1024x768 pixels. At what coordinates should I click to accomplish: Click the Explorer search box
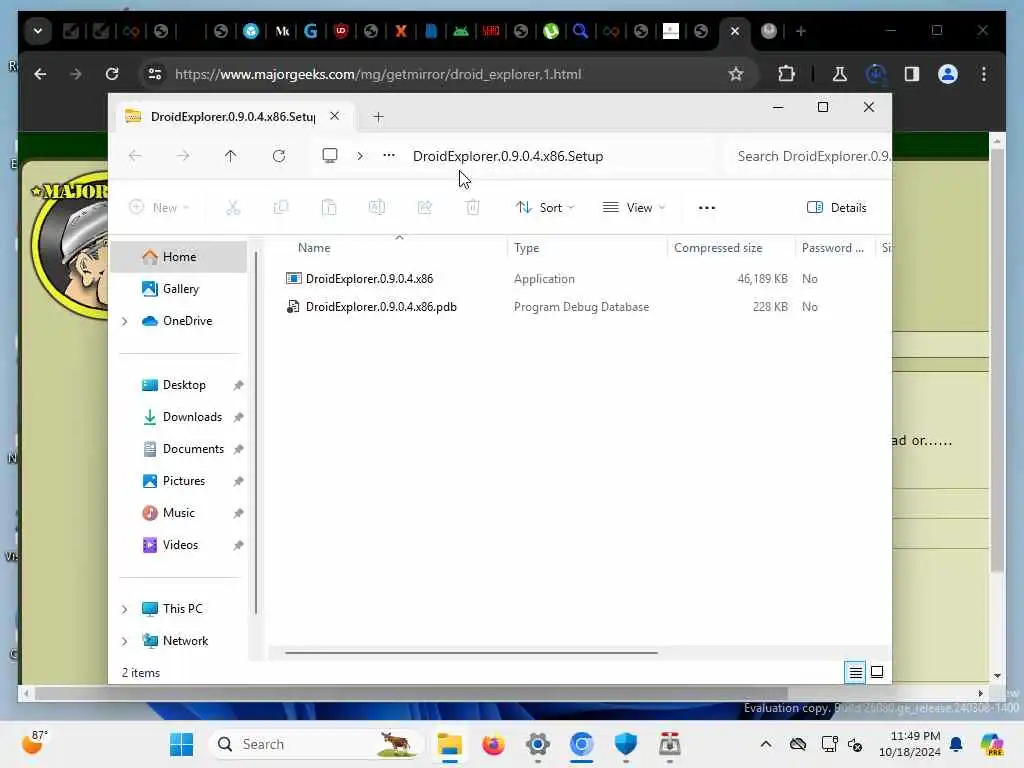[808, 156]
